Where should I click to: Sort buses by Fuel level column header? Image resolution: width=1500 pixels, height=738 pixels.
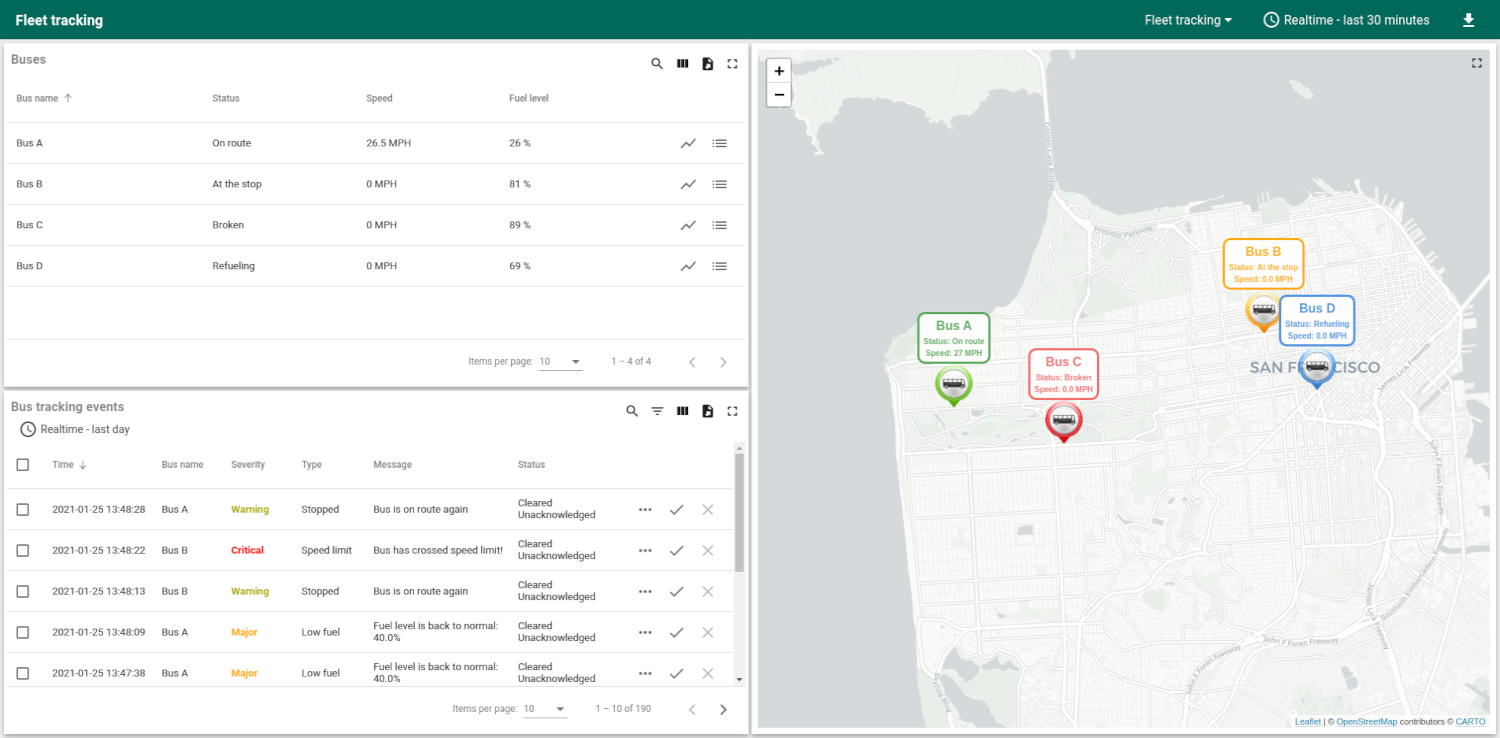(528, 98)
